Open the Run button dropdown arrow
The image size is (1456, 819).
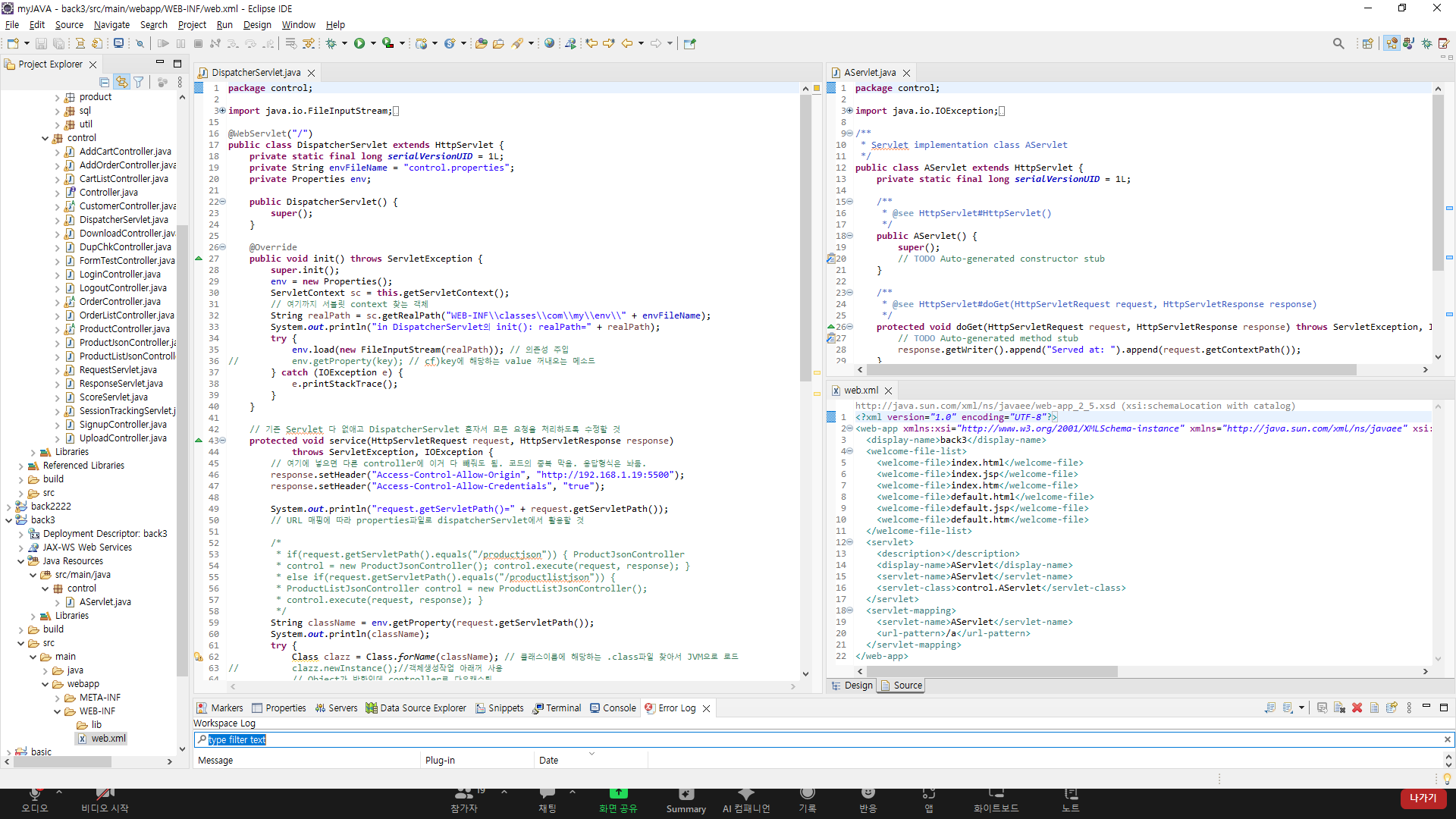click(x=373, y=44)
